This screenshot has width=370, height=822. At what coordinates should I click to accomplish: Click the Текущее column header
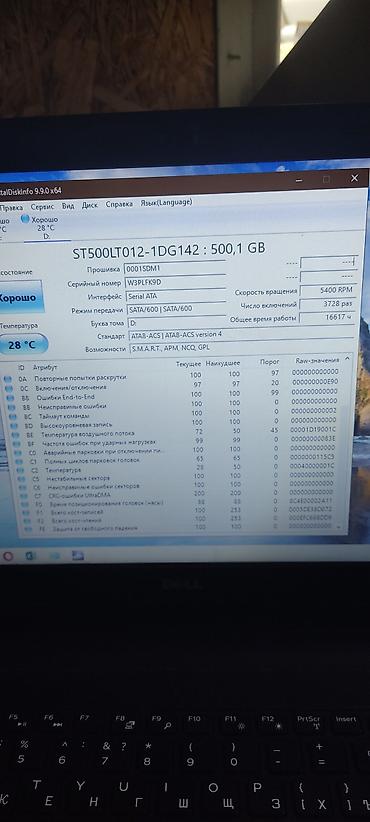pyautogui.click(x=189, y=363)
